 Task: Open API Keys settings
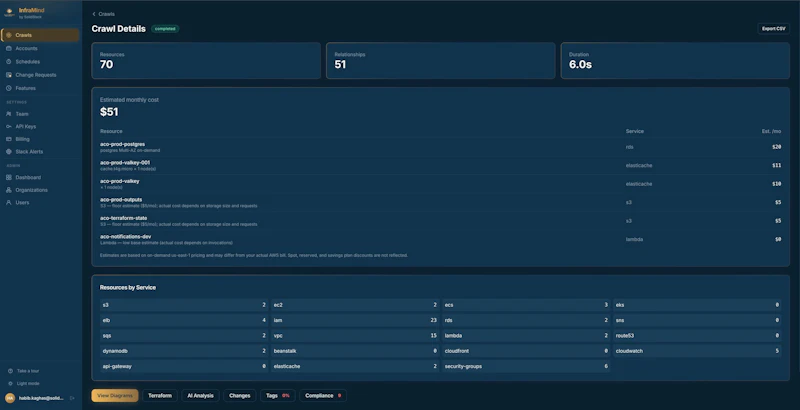tap(40, 126)
